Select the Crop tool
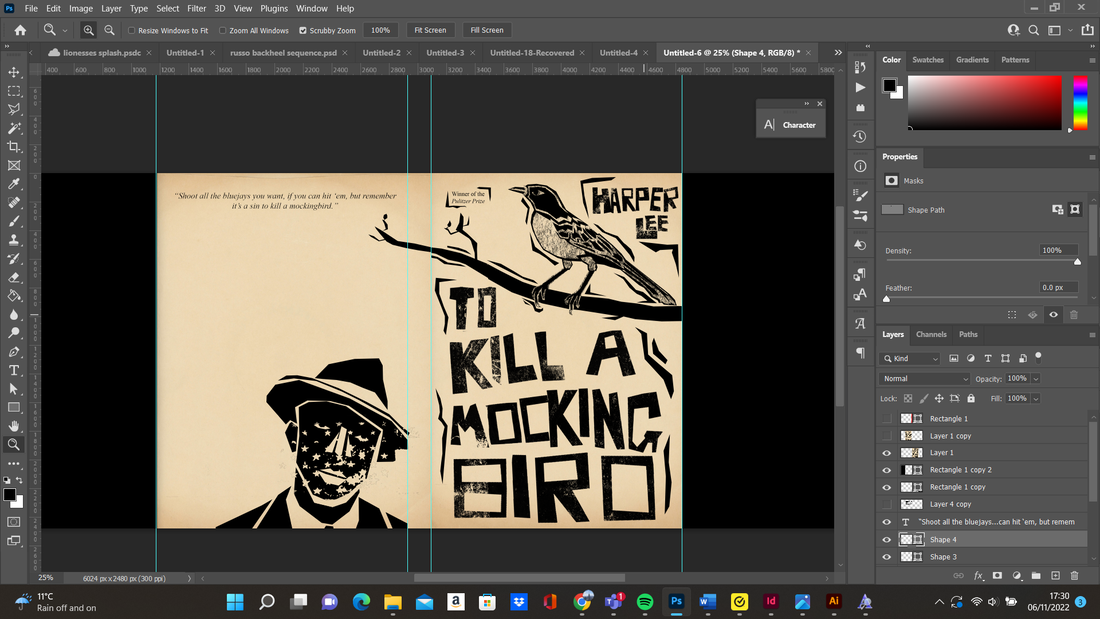The height and width of the screenshot is (619, 1100). tap(14, 147)
